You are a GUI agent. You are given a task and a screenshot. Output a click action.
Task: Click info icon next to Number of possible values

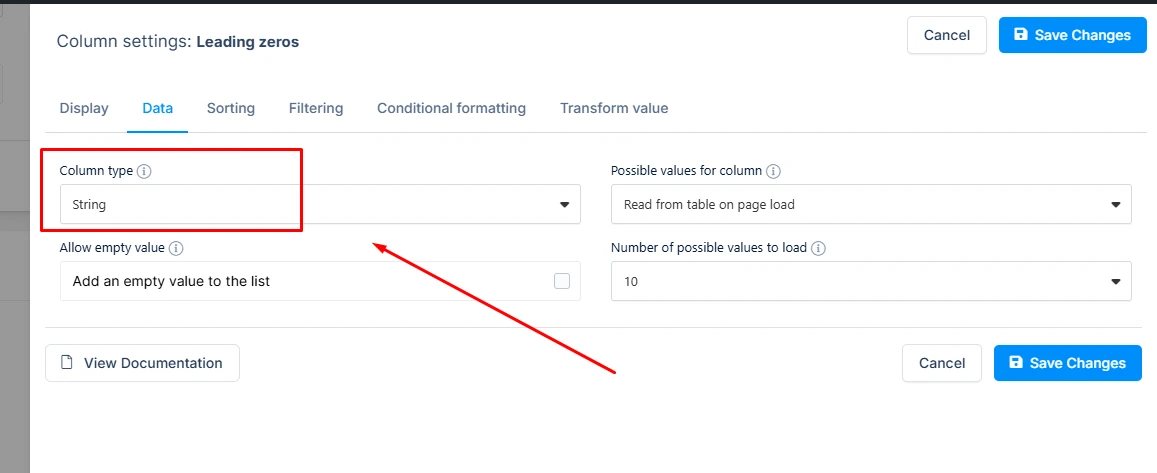(818, 248)
